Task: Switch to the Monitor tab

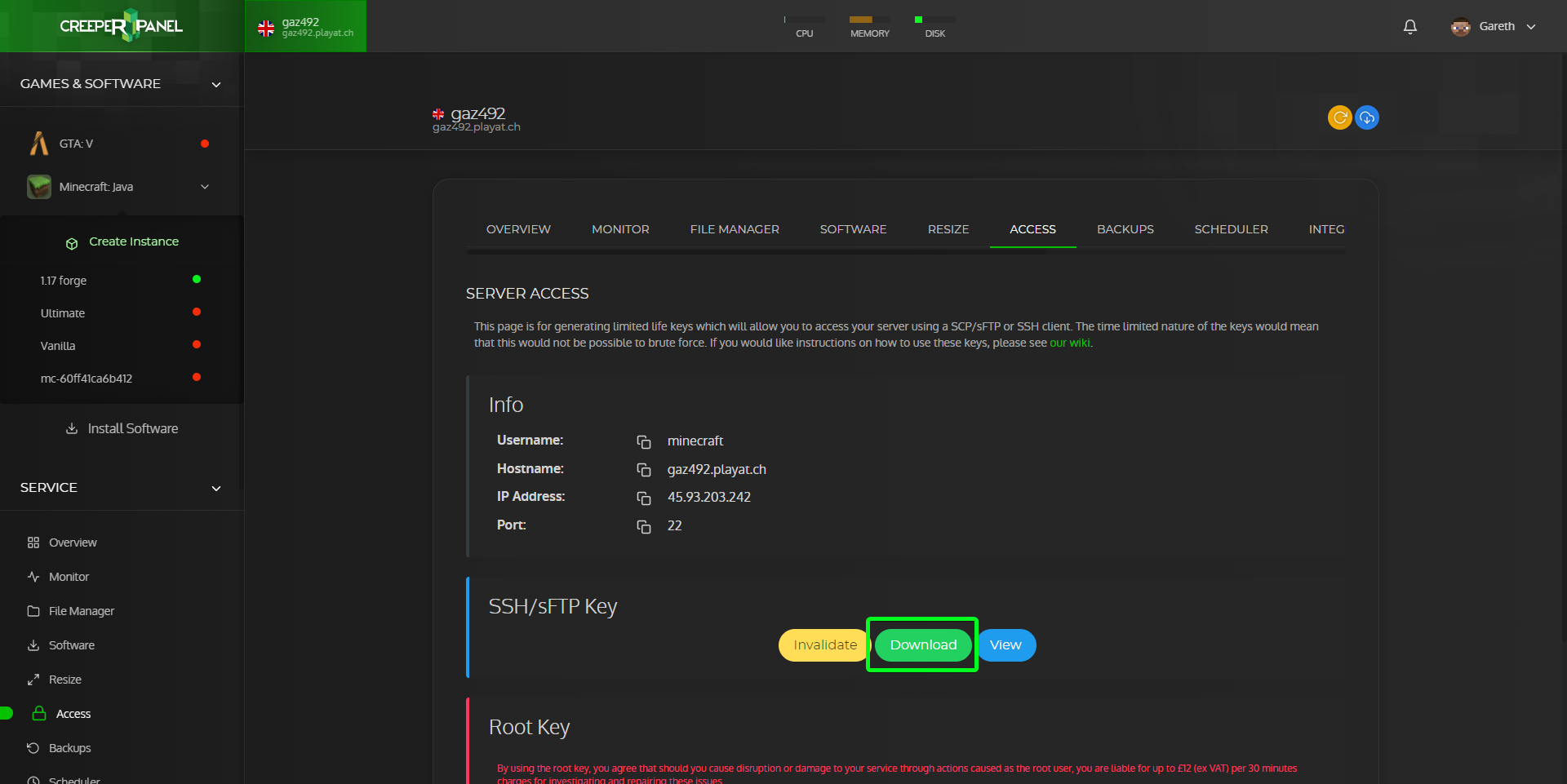Action: [620, 229]
